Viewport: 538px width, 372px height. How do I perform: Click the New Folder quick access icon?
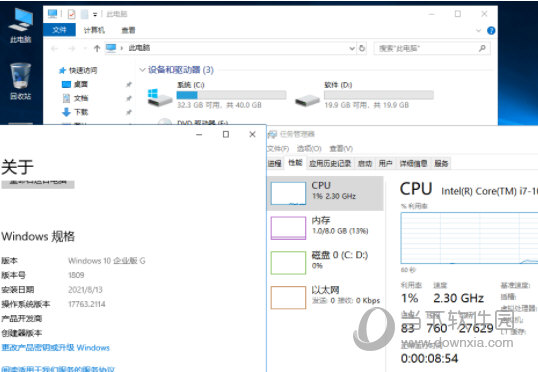(84, 14)
